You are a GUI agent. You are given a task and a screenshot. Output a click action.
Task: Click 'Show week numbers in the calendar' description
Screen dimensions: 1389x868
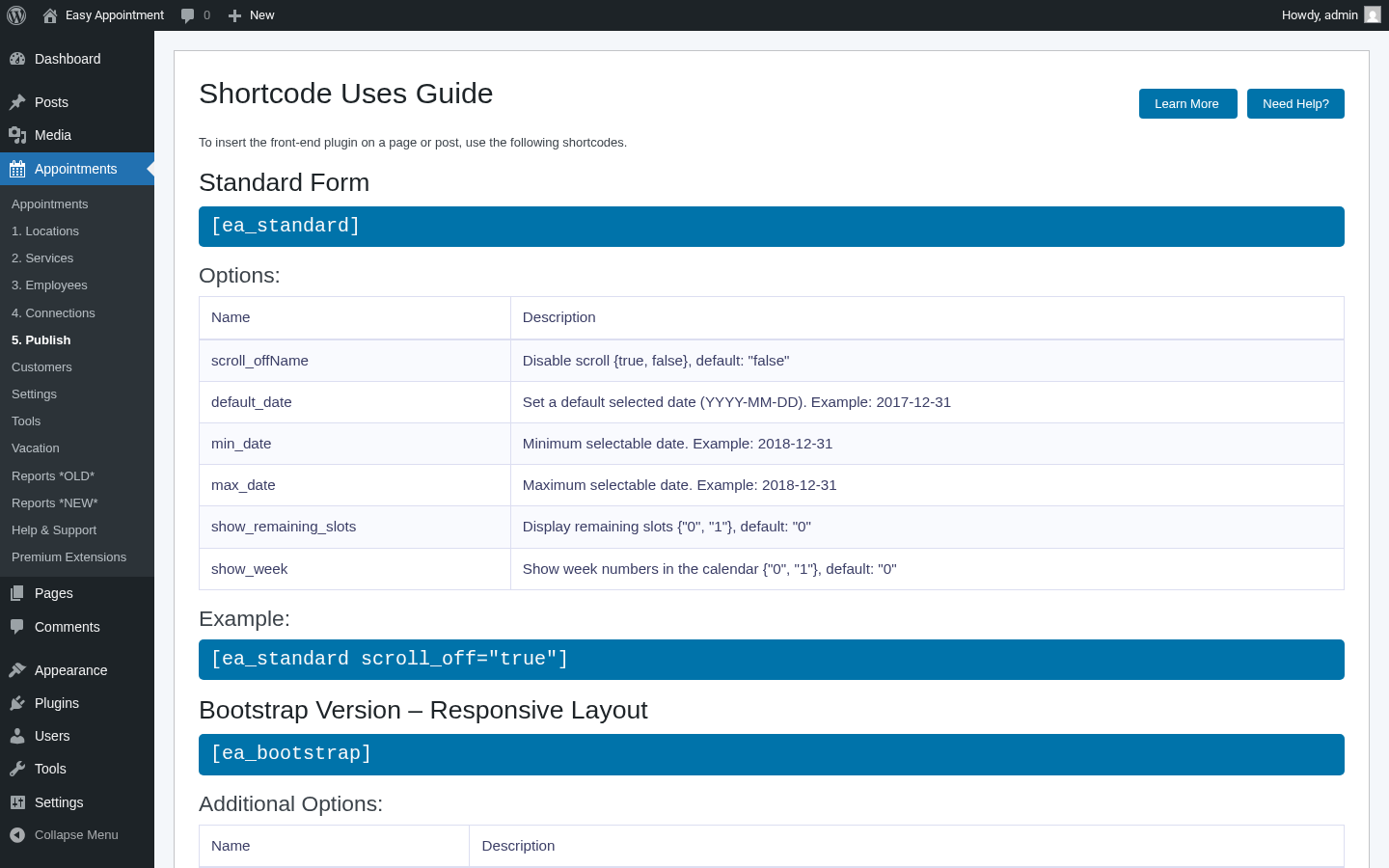coord(927,569)
